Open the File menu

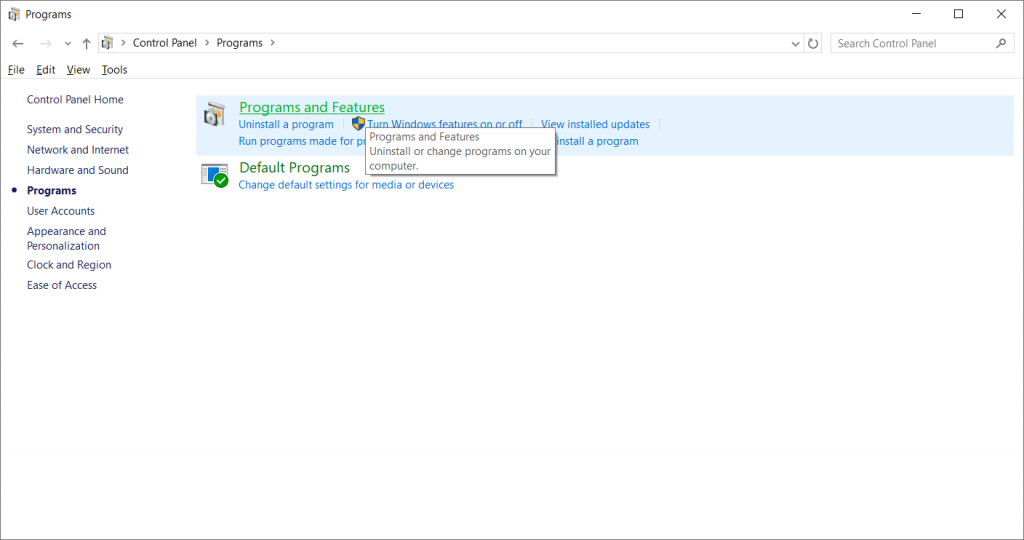coord(16,70)
